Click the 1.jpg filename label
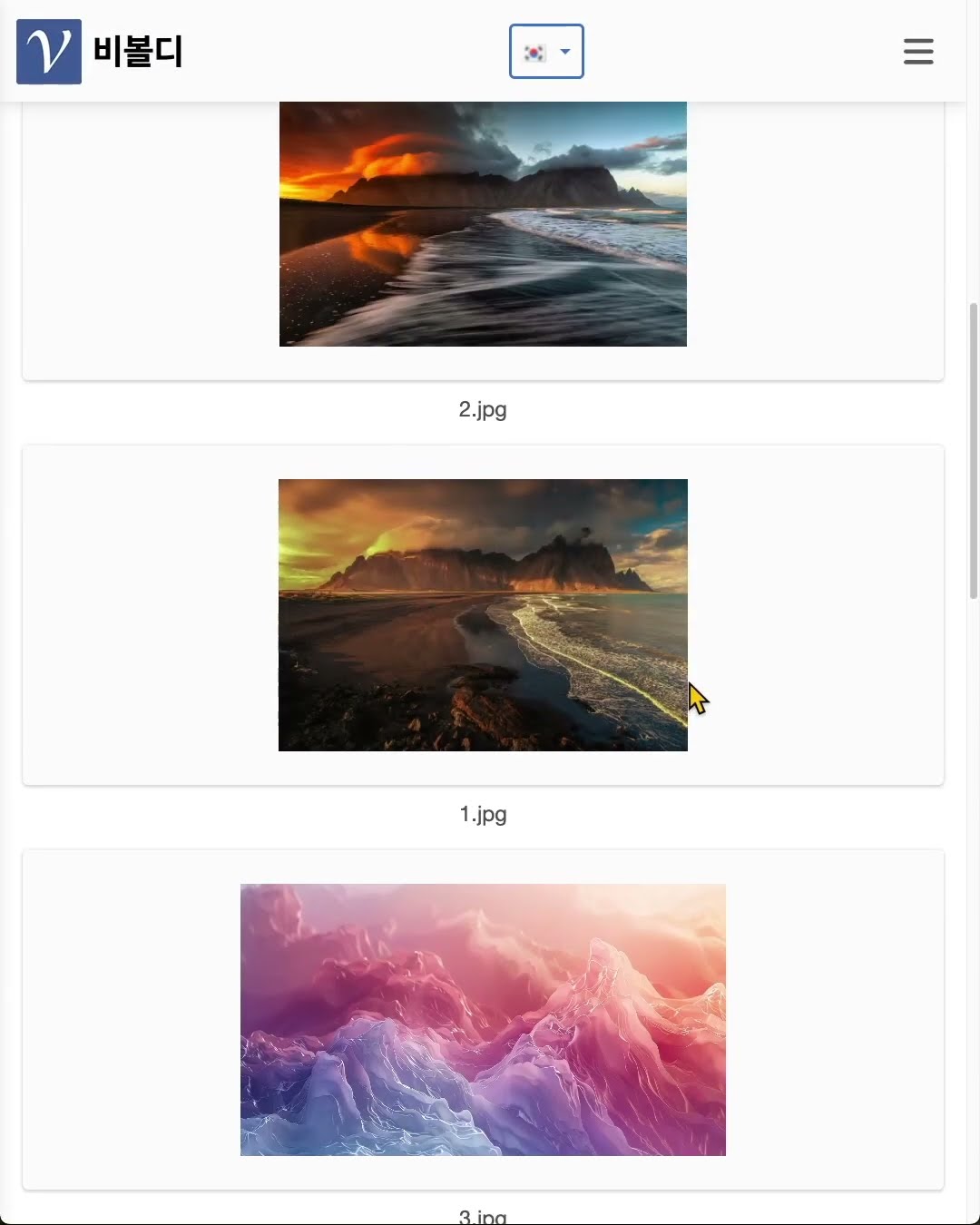Image resolution: width=980 pixels, height=1225 pixels. click(483, 814)
